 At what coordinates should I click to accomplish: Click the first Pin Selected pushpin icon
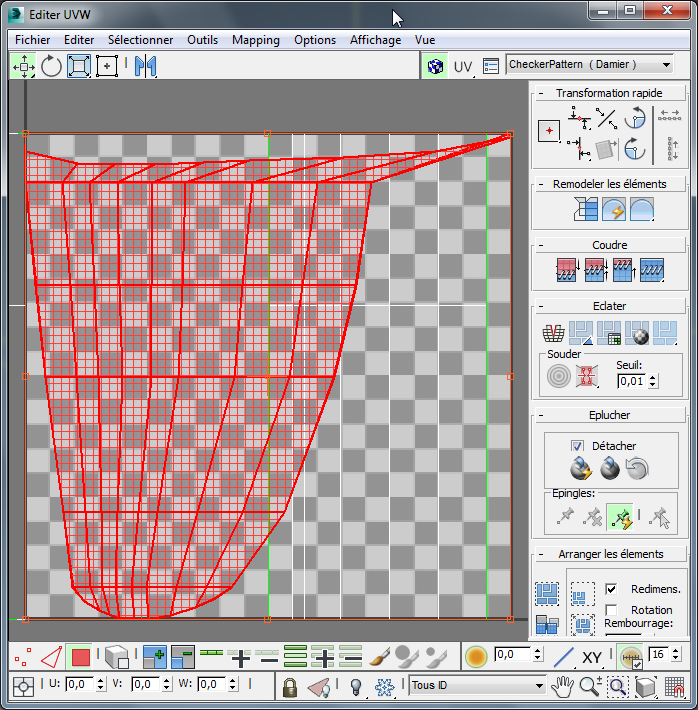pos(565,517)
